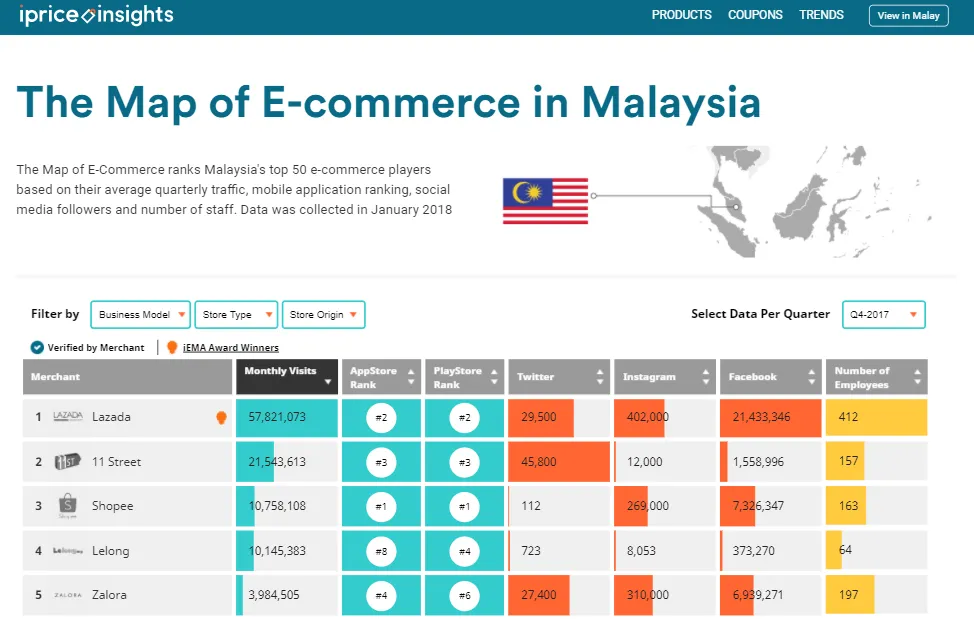
Task: Click Zalora's AppStore rank #4 badge
Action: coord(381,595)
